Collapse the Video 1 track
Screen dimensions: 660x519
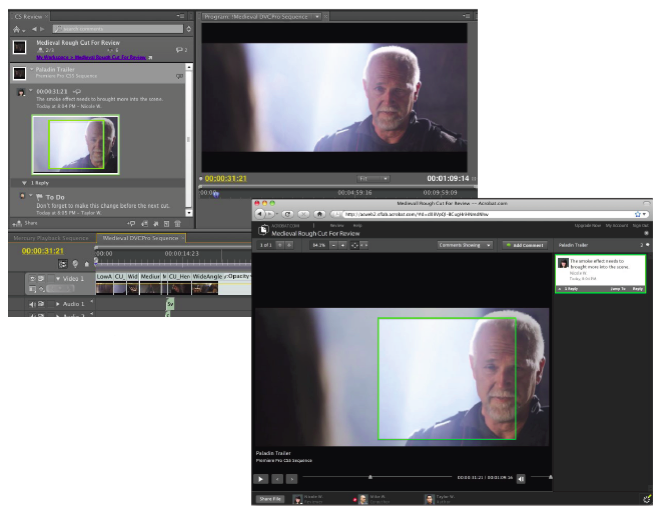[x=58, y=279]
